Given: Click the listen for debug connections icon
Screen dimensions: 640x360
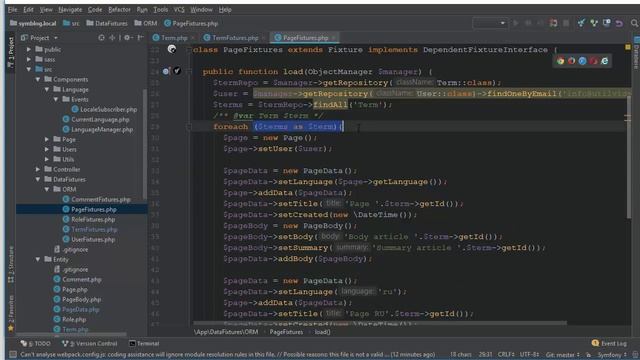Looking at the screenshot, I should tap(553, 23).
